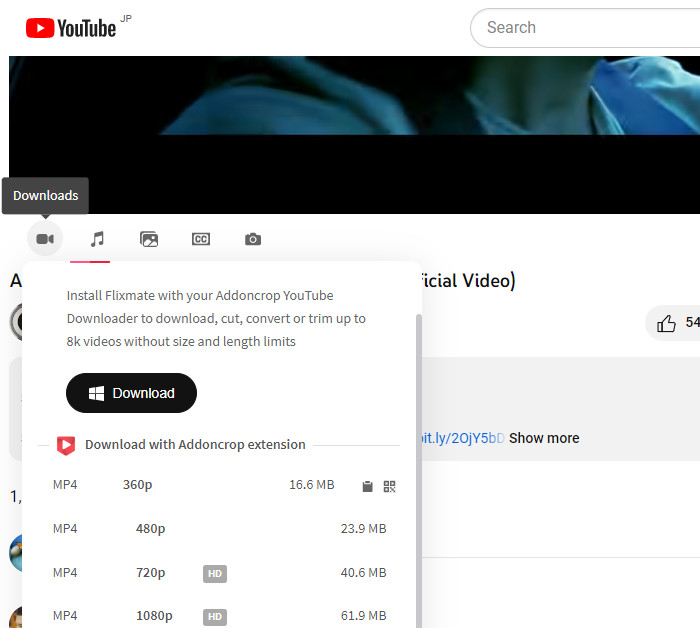
Task: Click the Windows Download button for Flixmate
Action: point(131,393)
